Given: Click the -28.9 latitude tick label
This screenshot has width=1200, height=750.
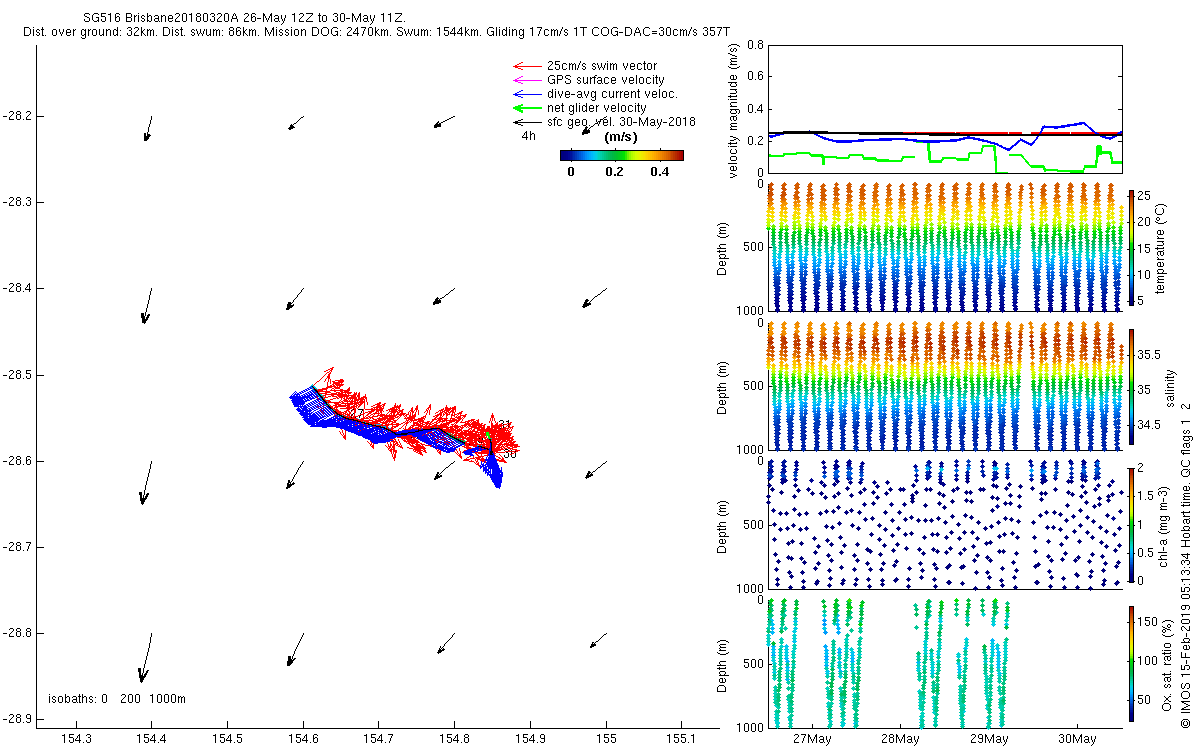Looking at the screenshot, I should pyautogui.click(x=17, y=719).
